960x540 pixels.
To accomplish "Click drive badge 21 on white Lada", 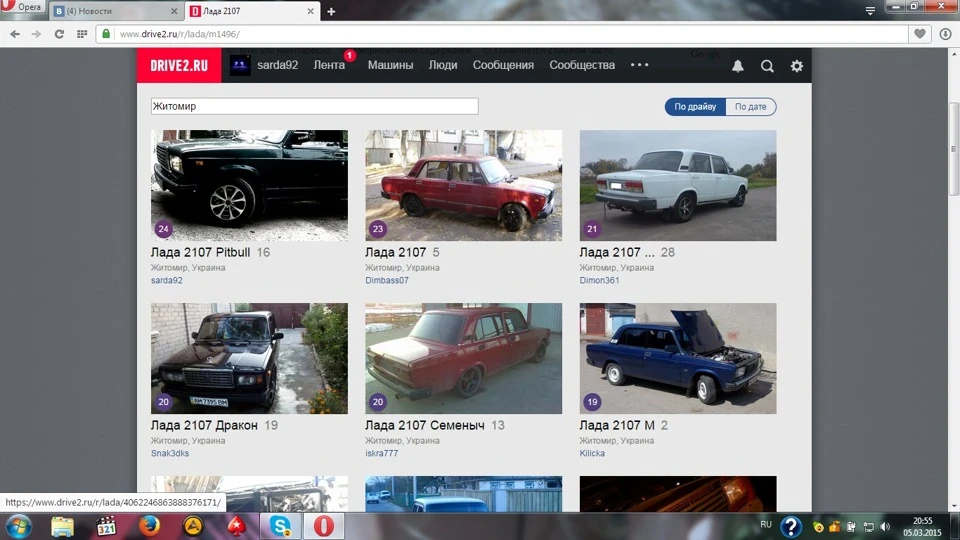I will tap(592, 229).
